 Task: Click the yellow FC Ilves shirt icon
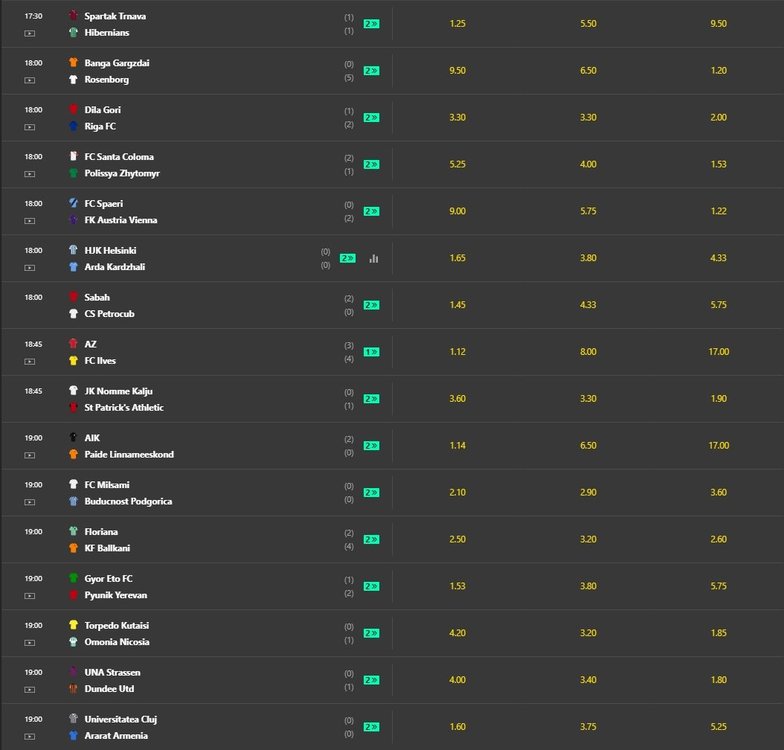coord(74,360)
